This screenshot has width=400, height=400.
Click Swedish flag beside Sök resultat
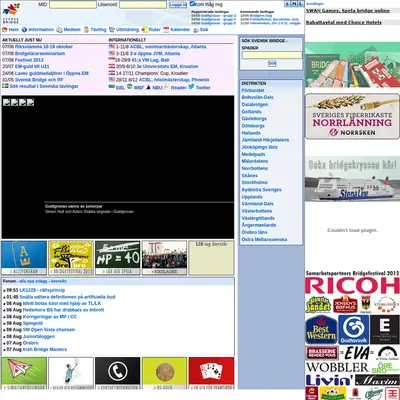click(5, 86)
